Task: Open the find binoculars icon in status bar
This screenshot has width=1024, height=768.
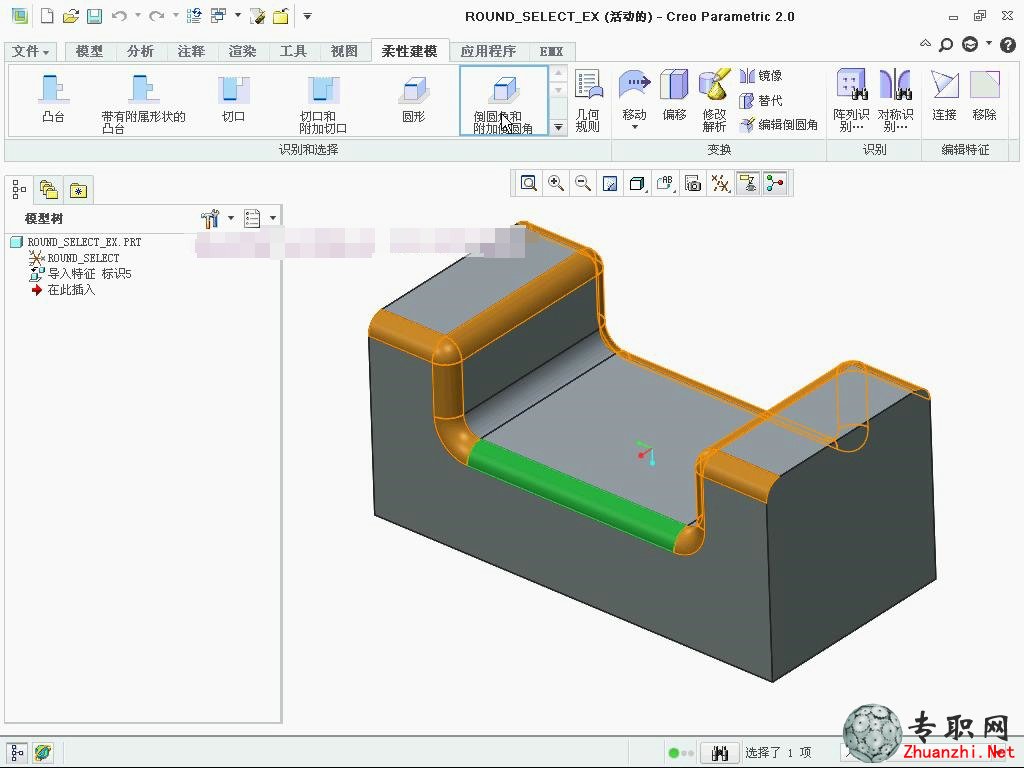Action: [720, 754]
